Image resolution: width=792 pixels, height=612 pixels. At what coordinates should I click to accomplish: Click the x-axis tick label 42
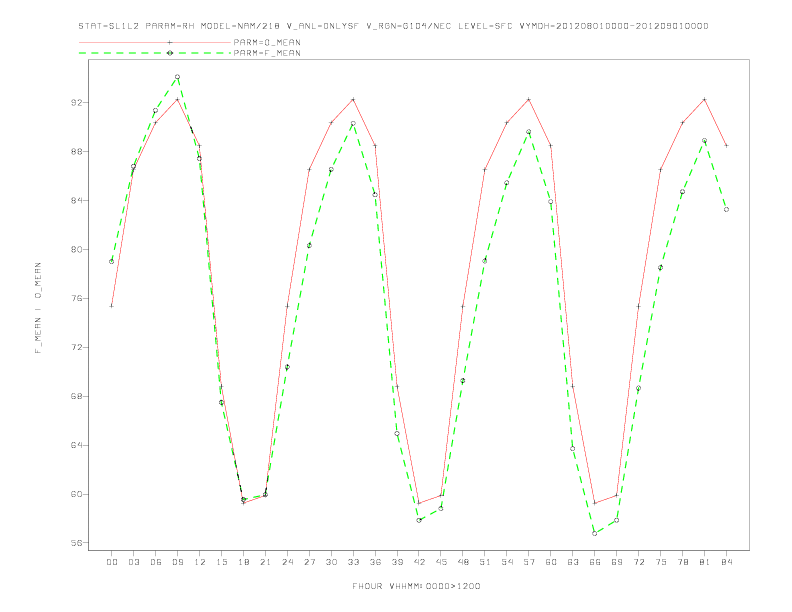pos(419,562)
